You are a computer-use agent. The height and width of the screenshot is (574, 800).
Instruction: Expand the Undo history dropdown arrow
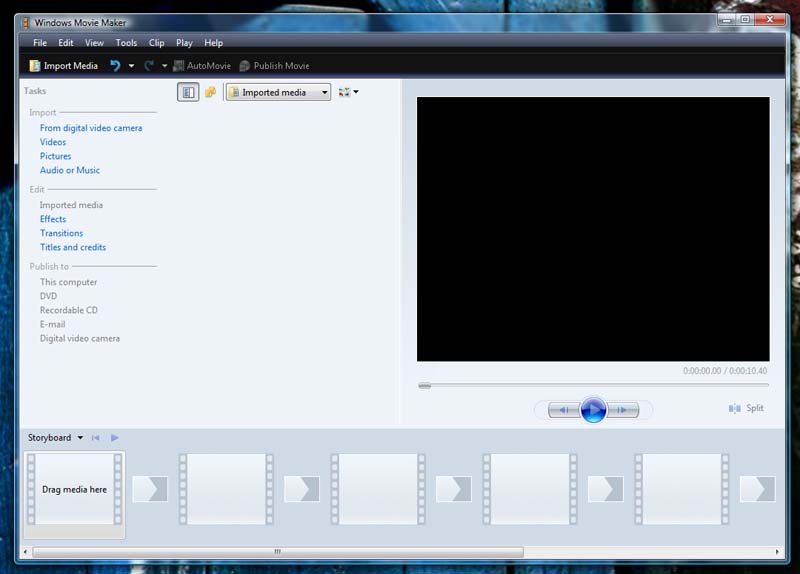[131, 66]
